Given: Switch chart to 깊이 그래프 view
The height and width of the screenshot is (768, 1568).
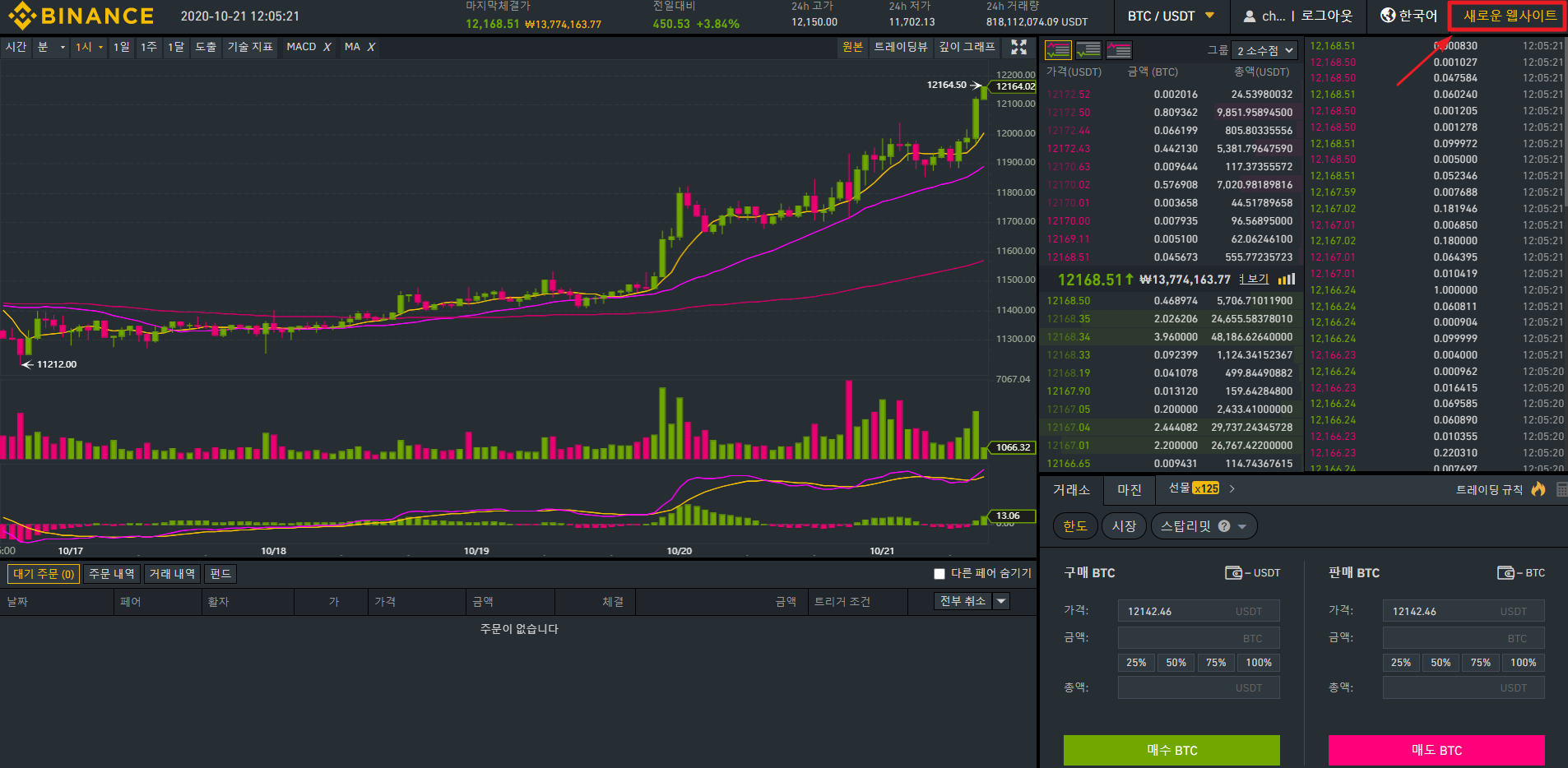Looking at the screenshot, I should pos(967,47).
